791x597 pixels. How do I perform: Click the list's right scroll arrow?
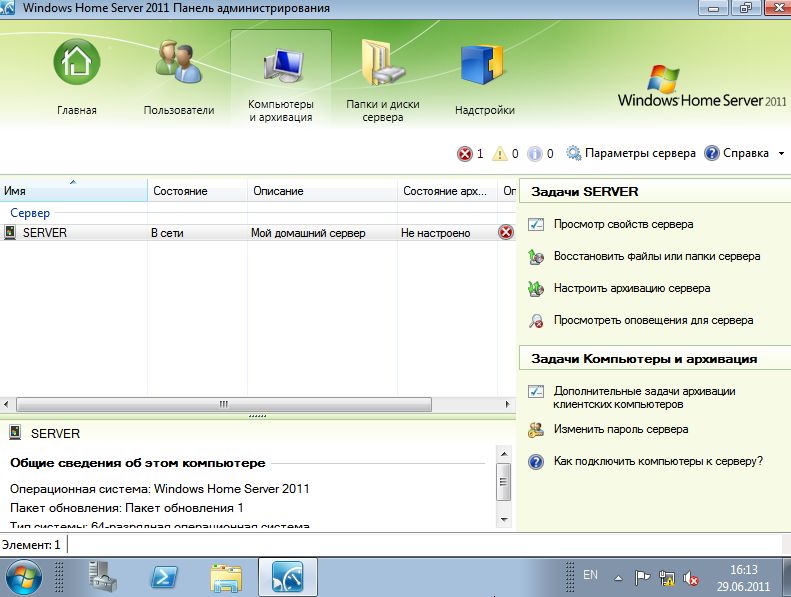pos(508,404)
